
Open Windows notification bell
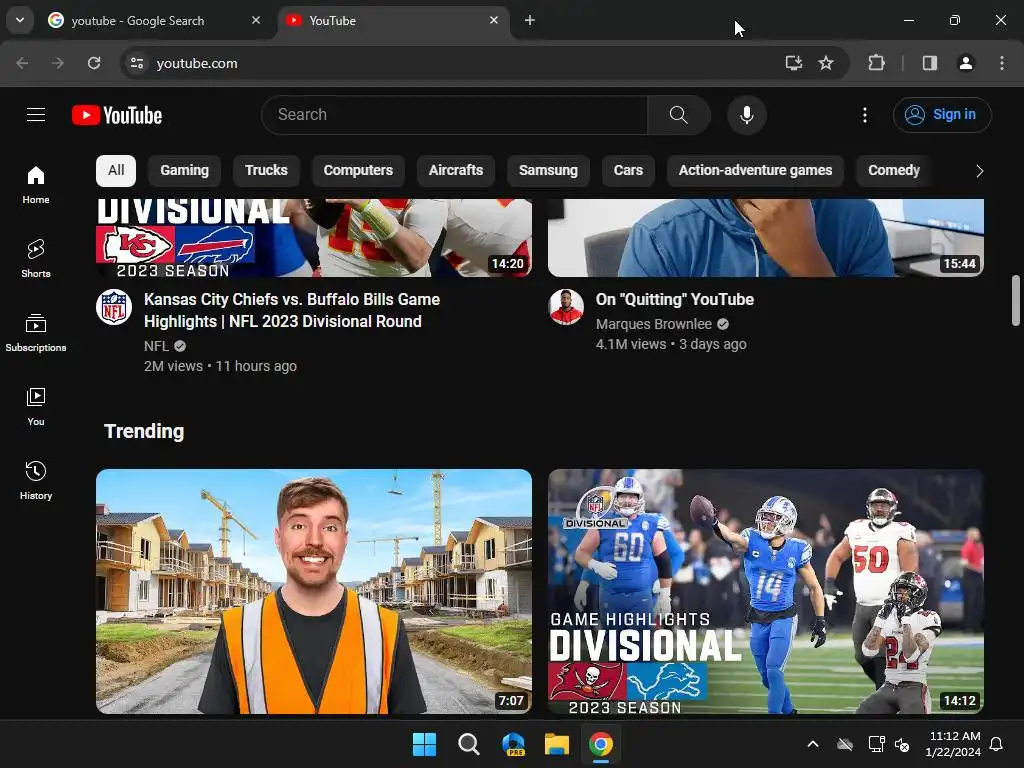(x=997, y=744)
